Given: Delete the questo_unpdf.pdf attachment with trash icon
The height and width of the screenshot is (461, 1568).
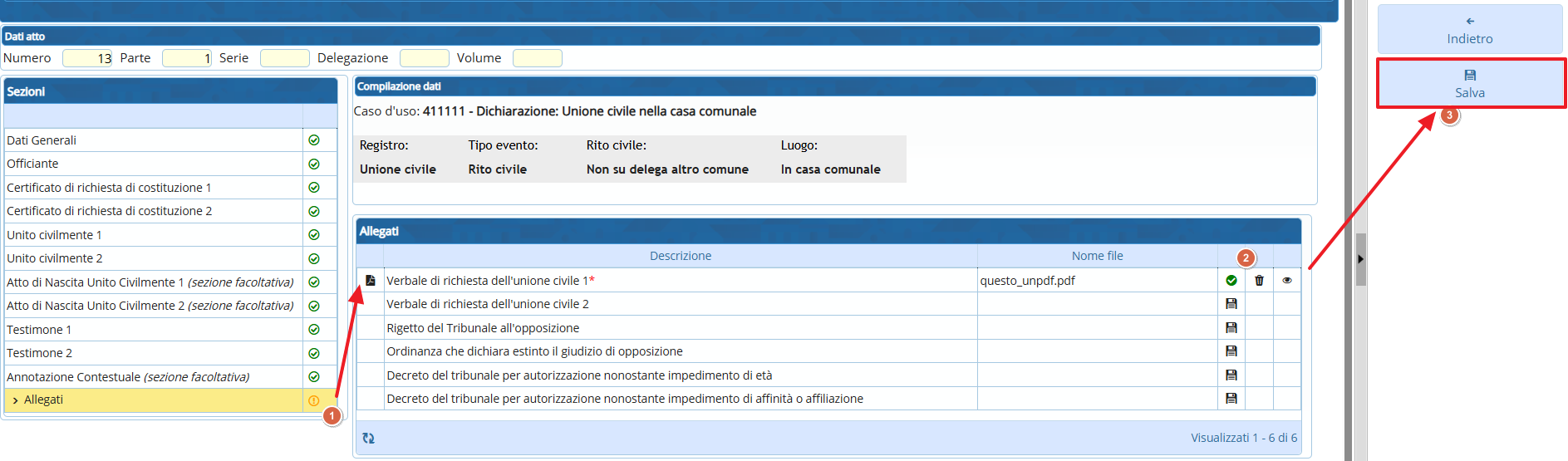Looking at the screenshot, I should 1259,281.
